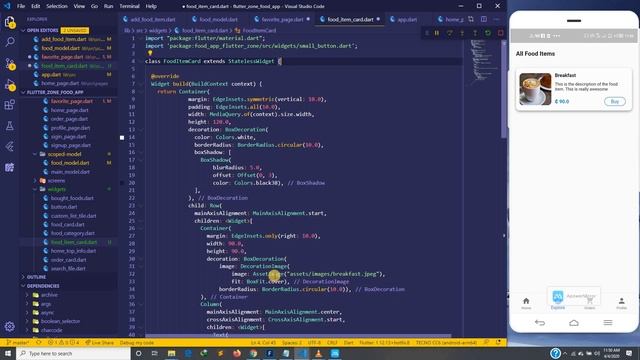Open the Search view in activity bar
Viewport: 640px width, 360px height.
click(10, 42)
